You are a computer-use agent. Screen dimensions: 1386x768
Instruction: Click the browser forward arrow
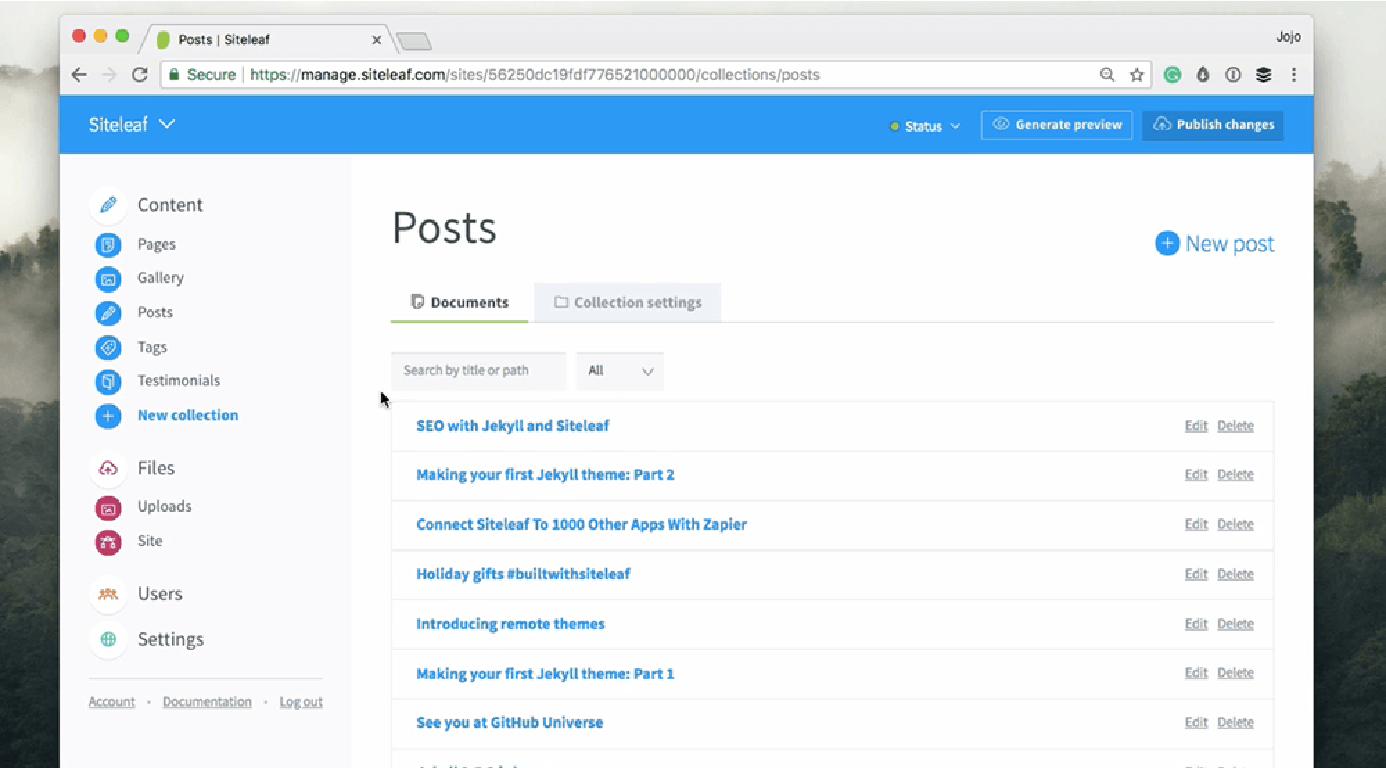[109, 75]
